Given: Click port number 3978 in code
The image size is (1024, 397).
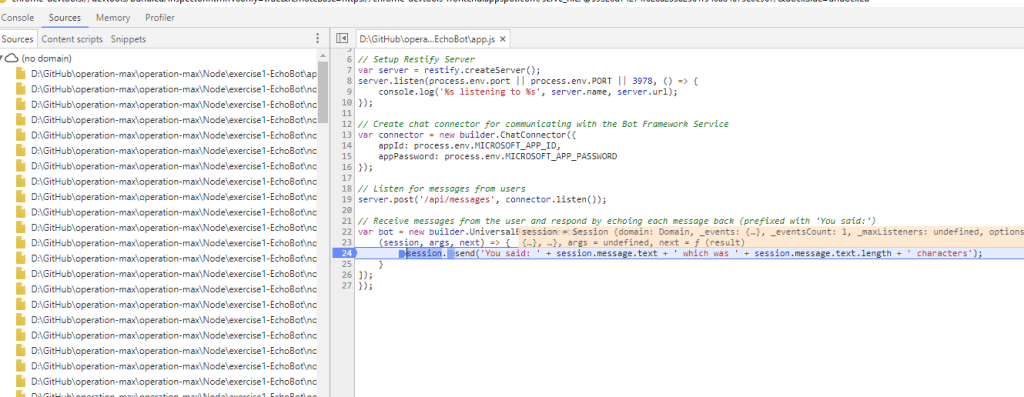Looking at the screenshot, I should 643,81.
